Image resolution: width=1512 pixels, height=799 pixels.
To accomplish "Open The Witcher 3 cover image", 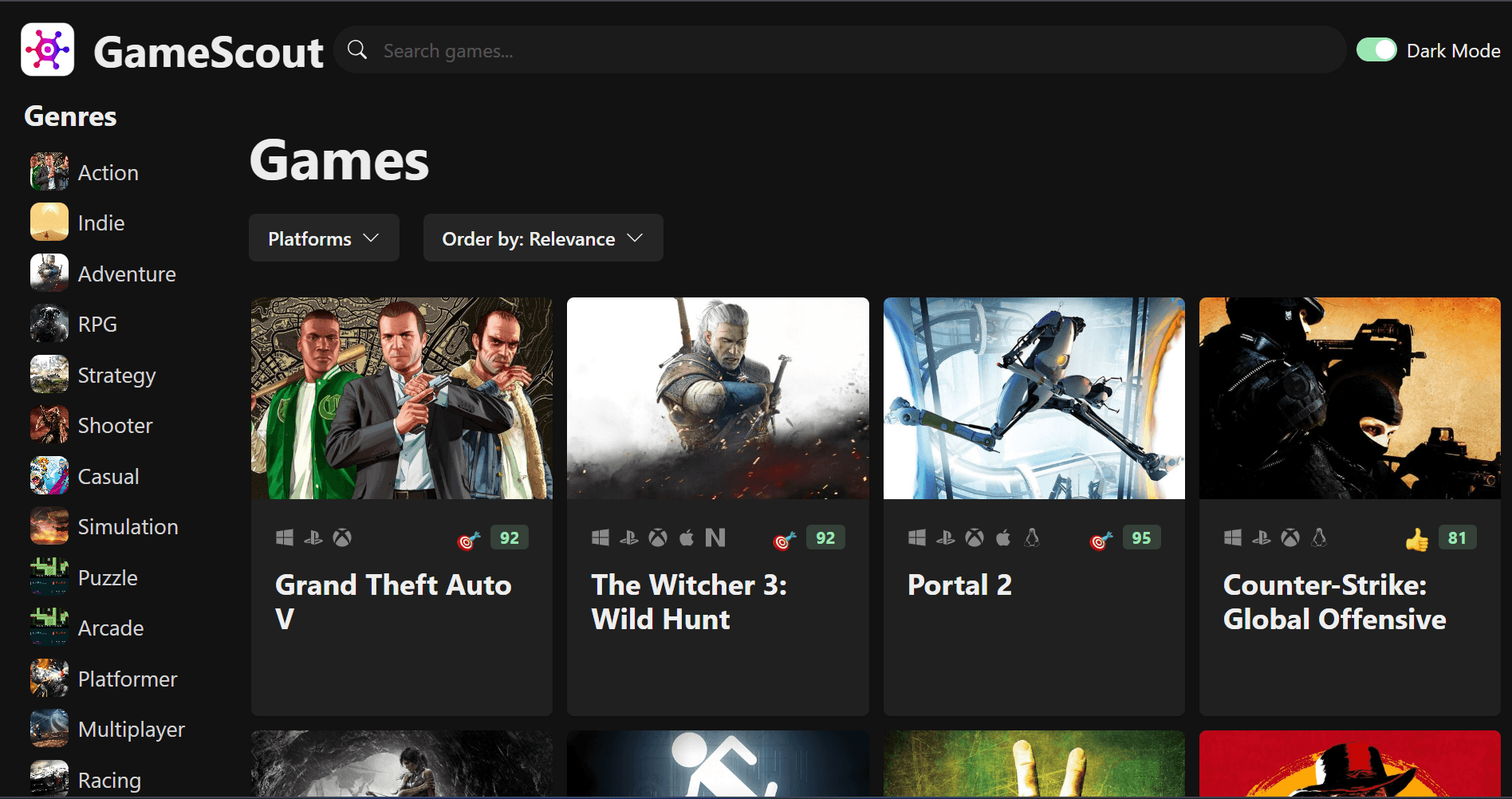I will tap(718, 399).
